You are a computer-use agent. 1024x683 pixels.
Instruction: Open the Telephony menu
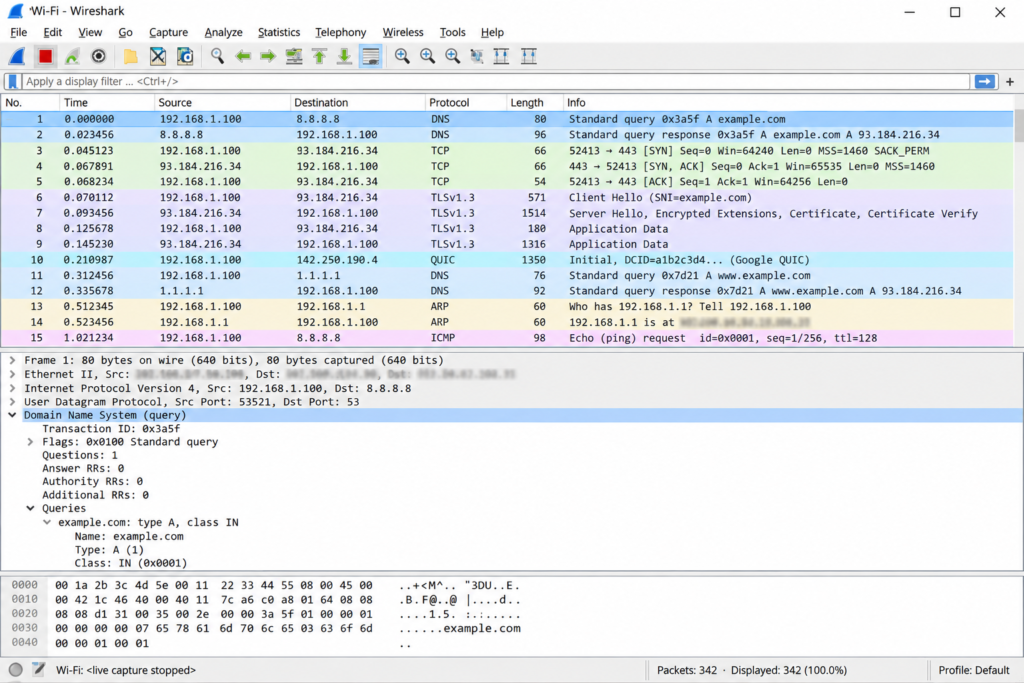click(x=341, y=32)
